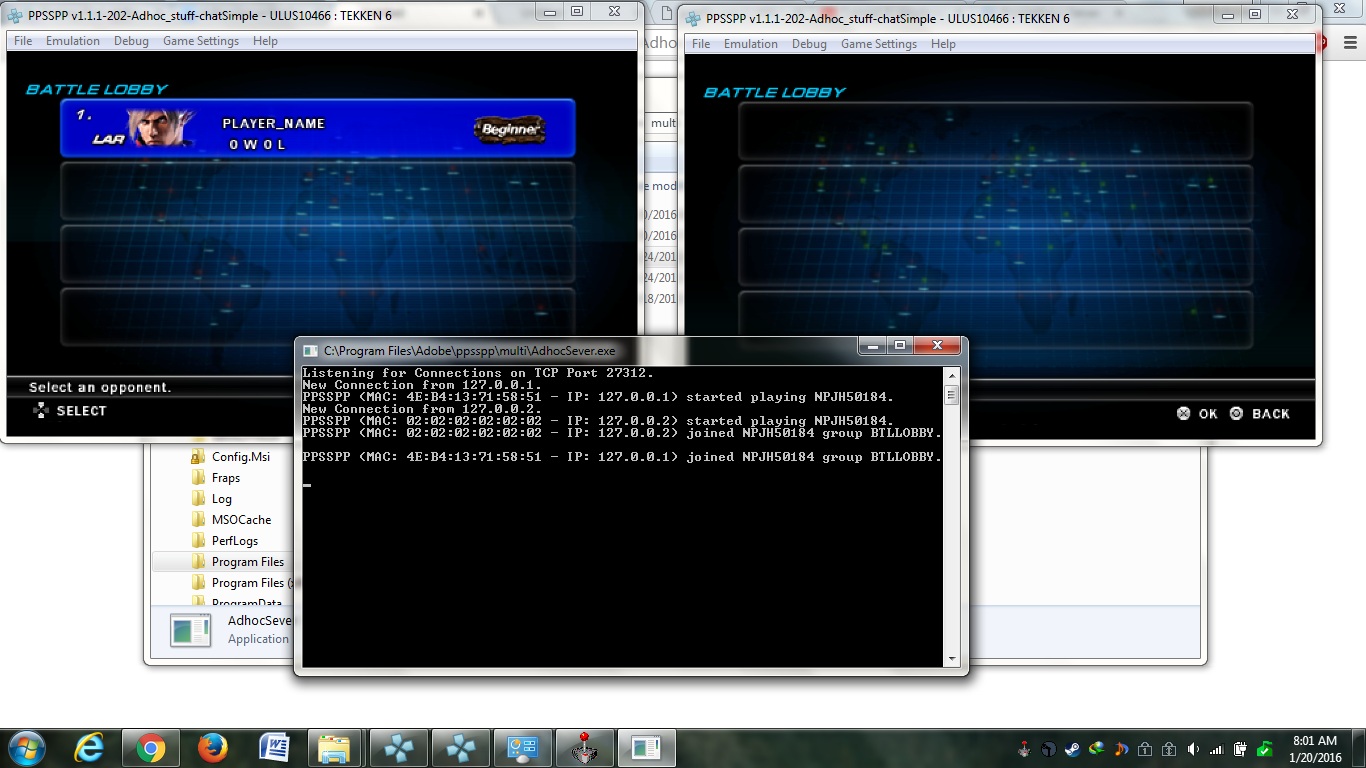Click the Windows Explorer taskbar icon

[334, 748]
